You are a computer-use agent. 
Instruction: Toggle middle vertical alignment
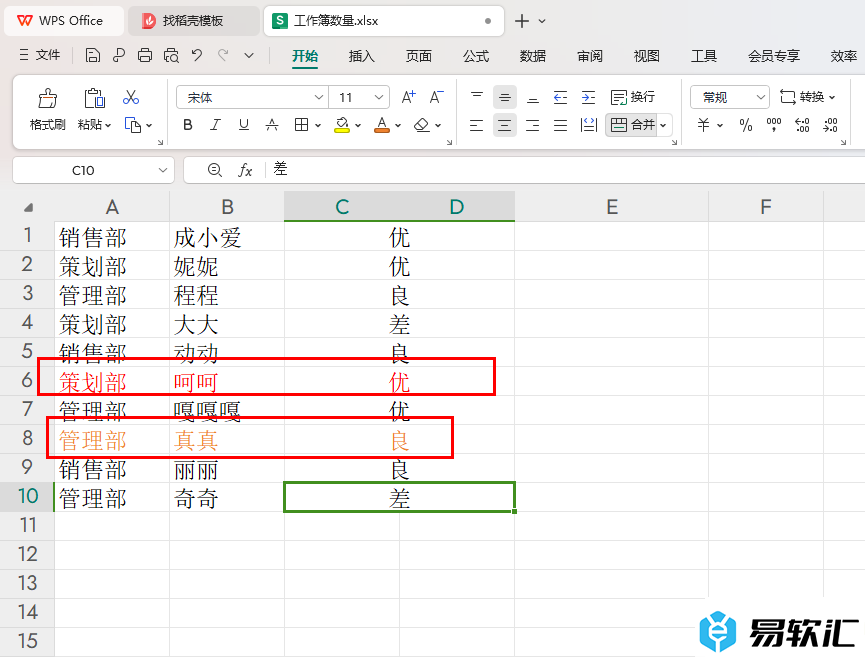click(x=505, y=98)
